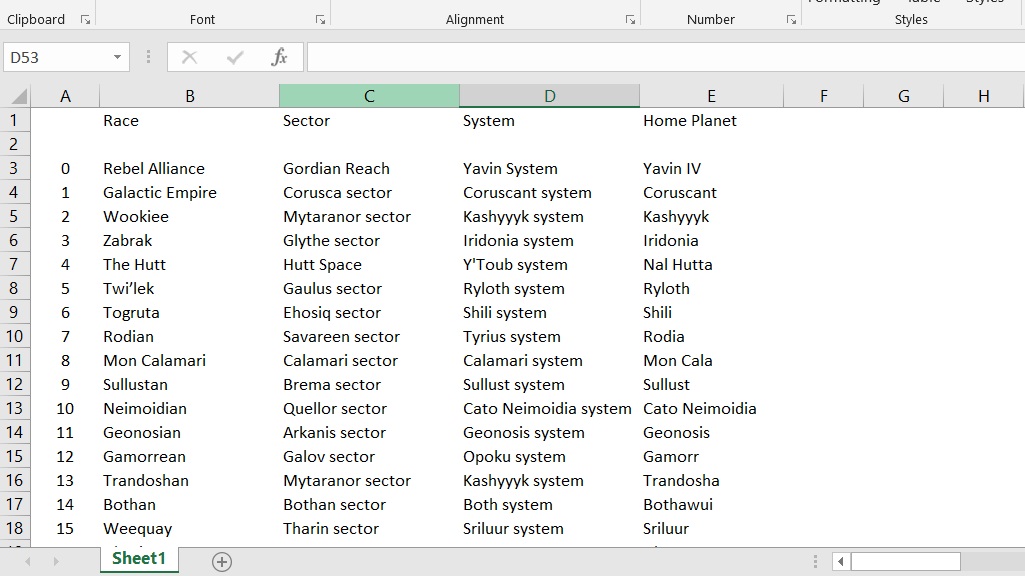Select the 'Iridonia' home planet cell
This screenshot has width=1025, height=576.
[711, 241]
